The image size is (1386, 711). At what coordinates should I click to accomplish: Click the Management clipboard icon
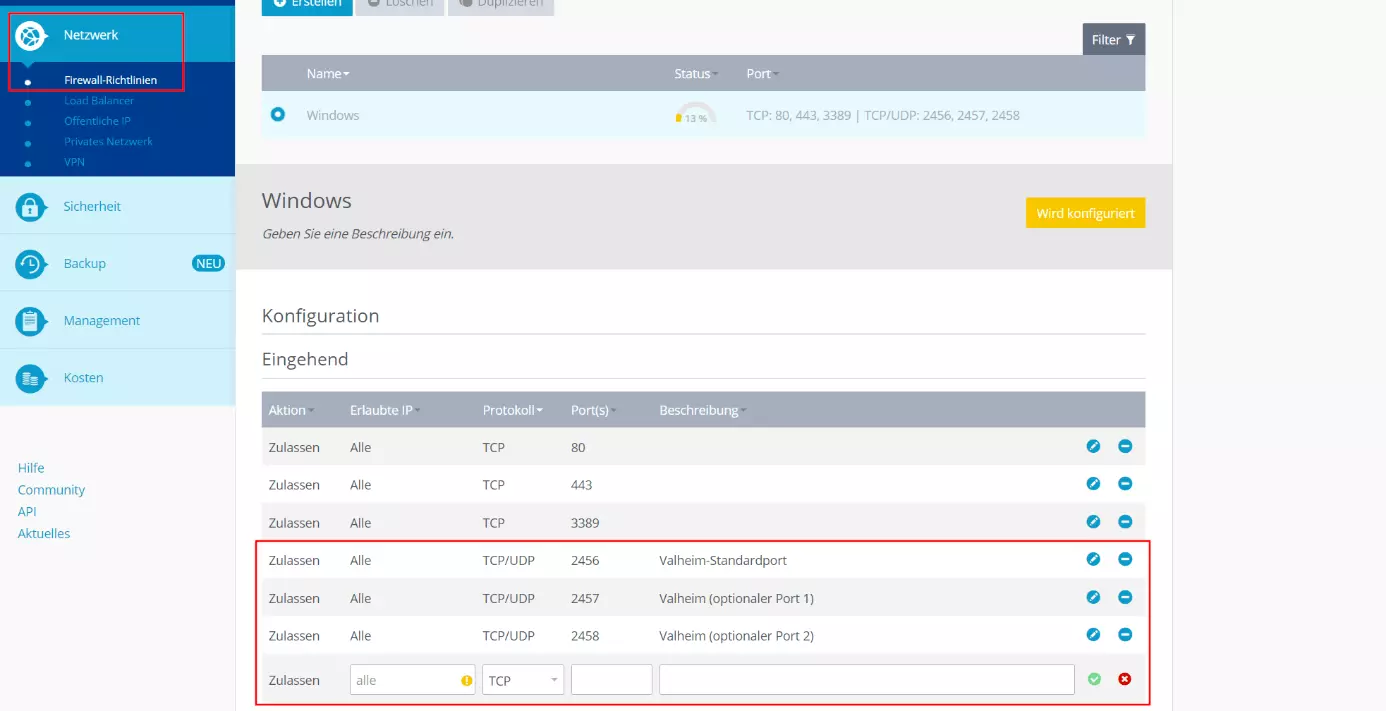(31, 320)
